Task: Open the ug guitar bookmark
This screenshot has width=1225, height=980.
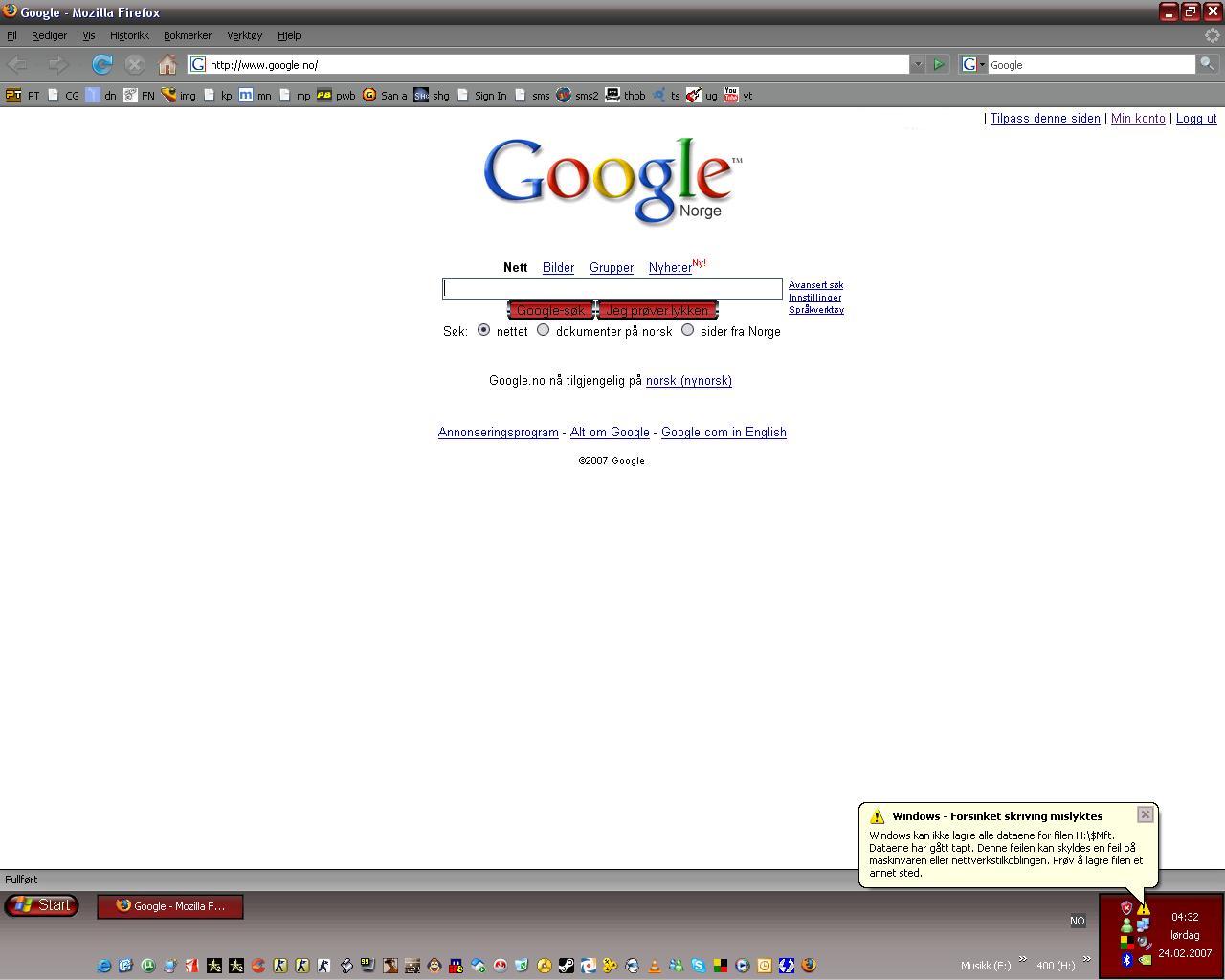Action: 702,96
